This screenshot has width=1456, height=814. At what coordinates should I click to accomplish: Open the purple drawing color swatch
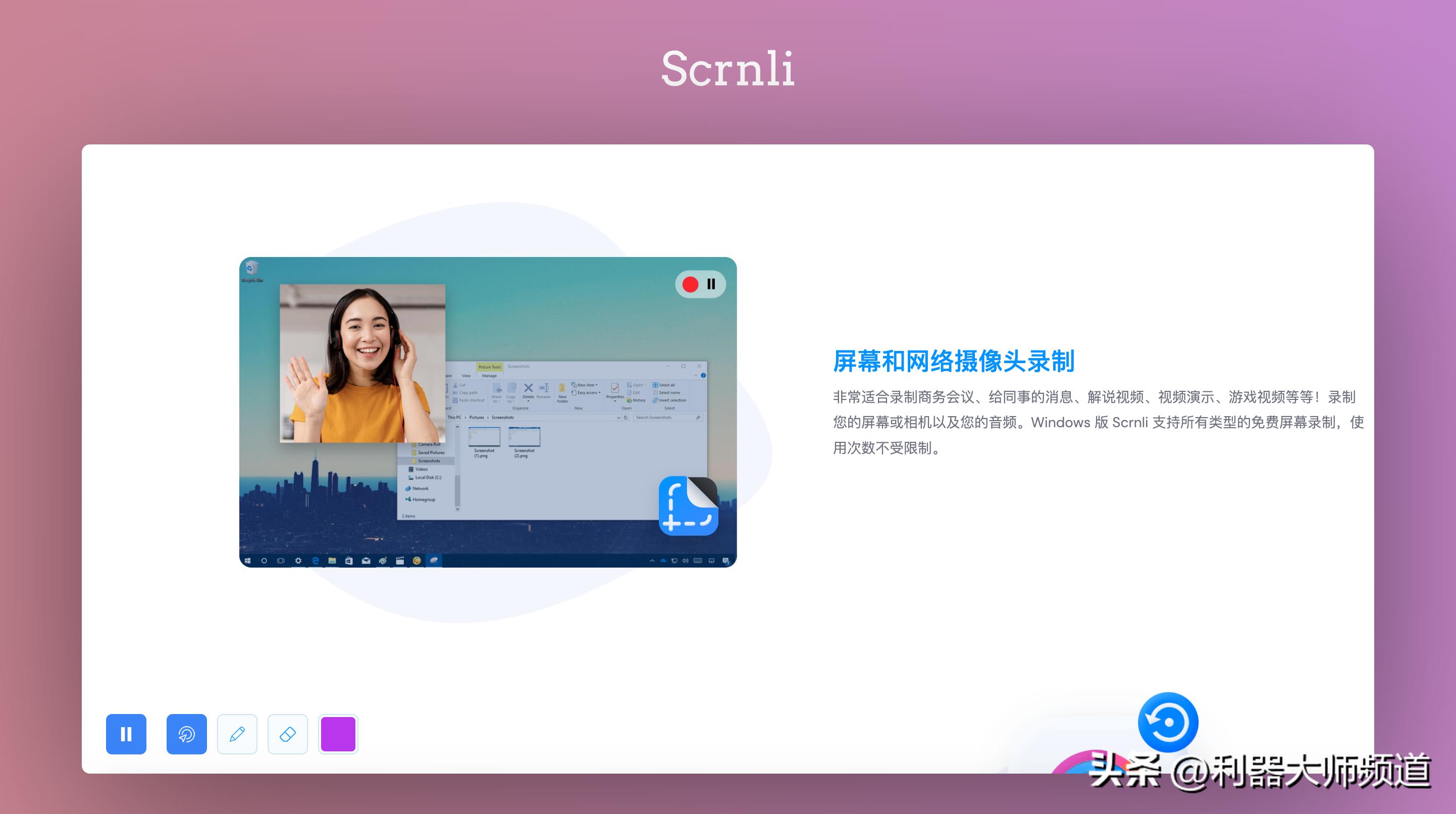(338, 734)
